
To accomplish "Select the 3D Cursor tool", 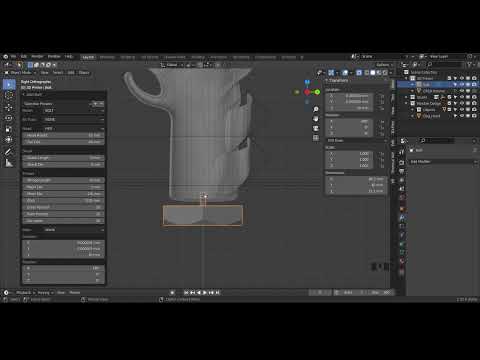I will [9, 96].
